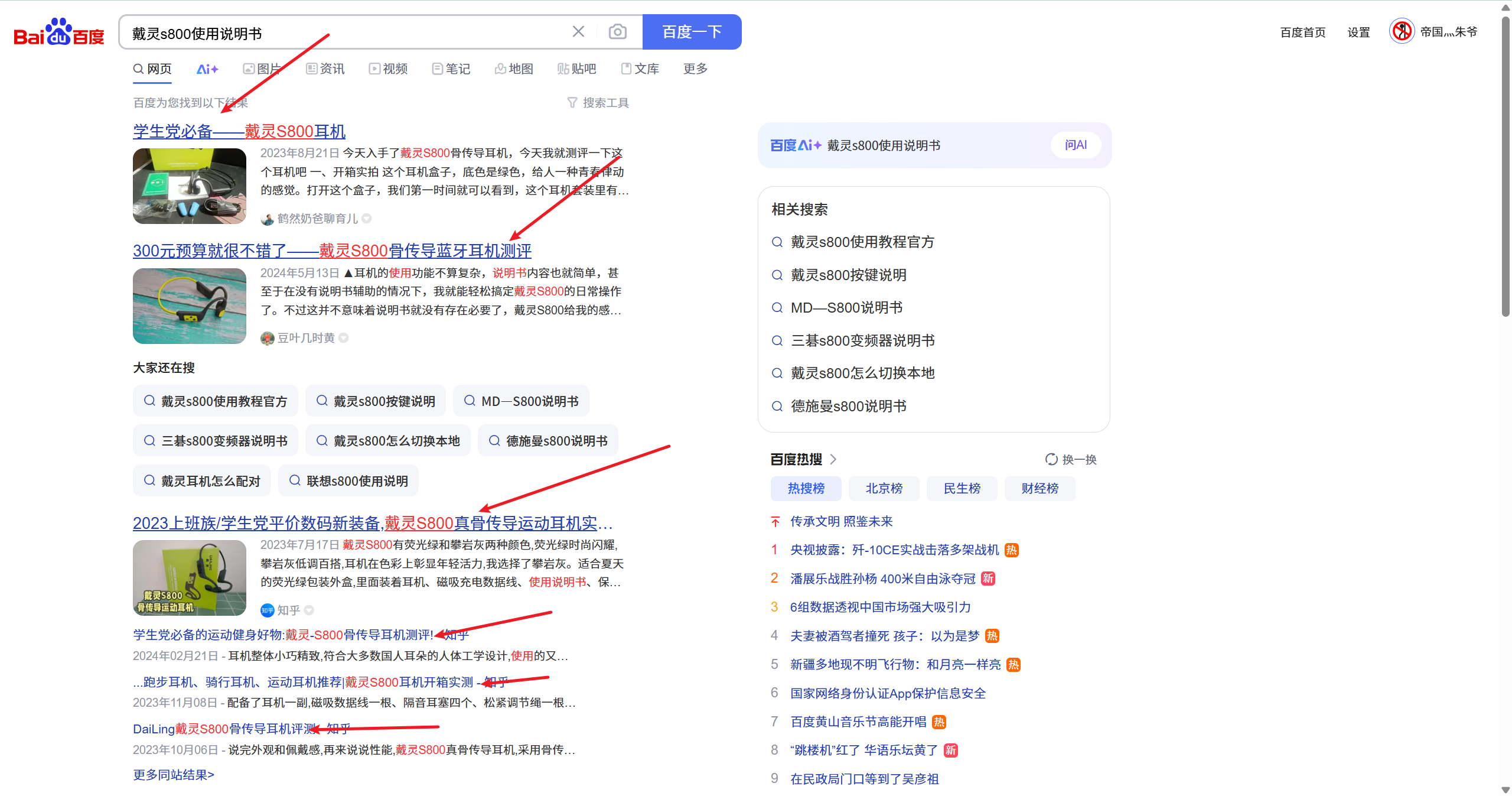The width and height of the screenshot is (1512, 796).
Task: Click the Baidu logo
Action: tap(59, 33)
